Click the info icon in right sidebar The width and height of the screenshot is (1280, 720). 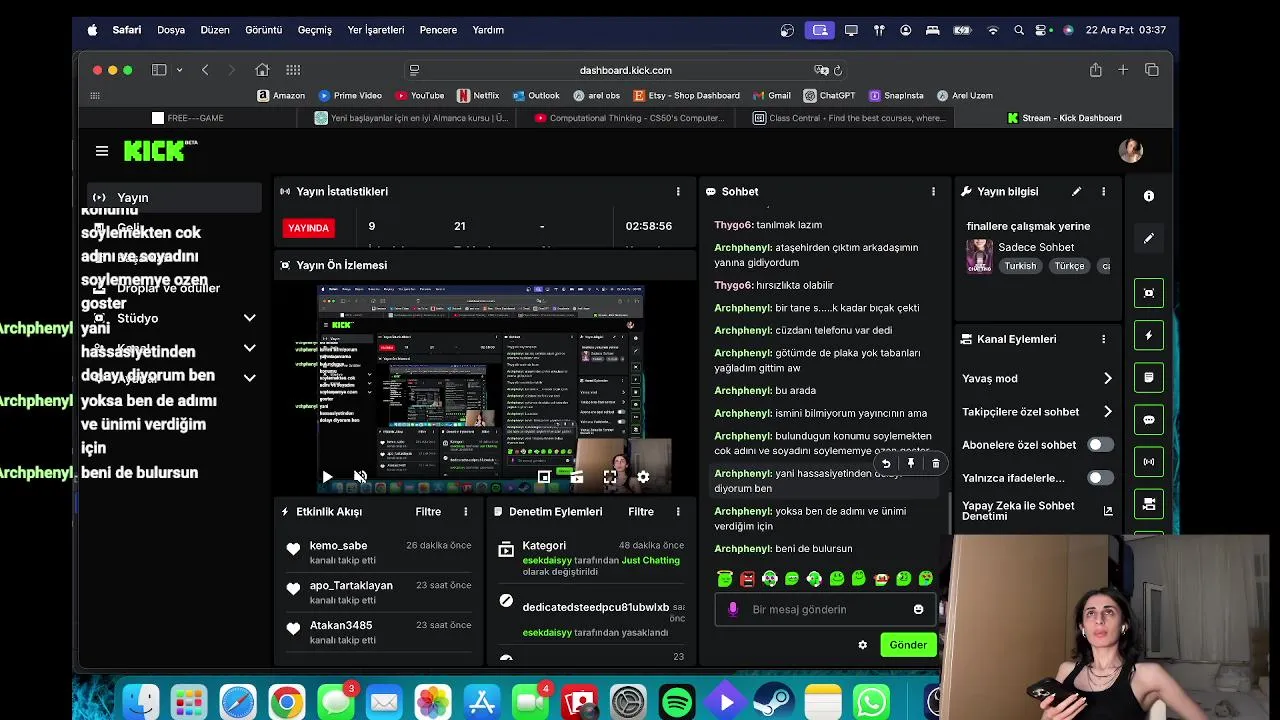pyautogui.click(x=1149, y=196)
